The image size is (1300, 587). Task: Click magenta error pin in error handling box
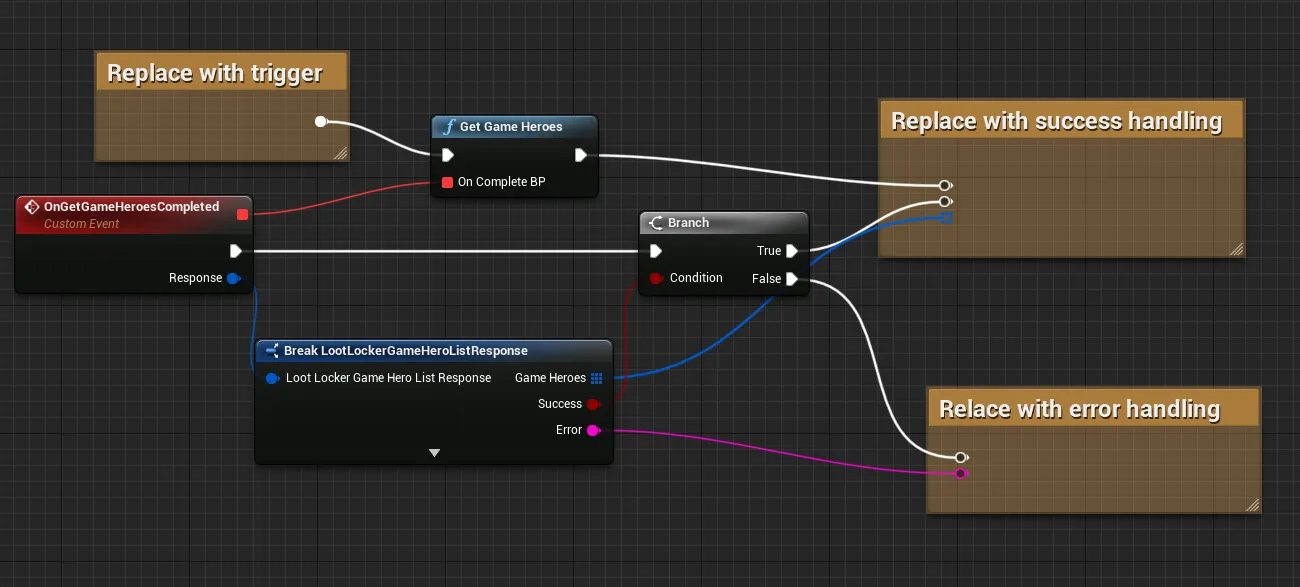[961, 473]
